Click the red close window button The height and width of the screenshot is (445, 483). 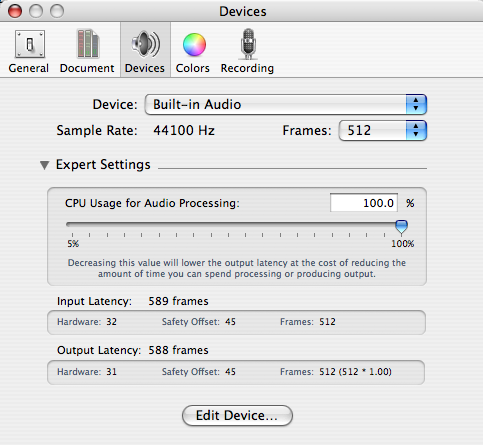point(15,11)
